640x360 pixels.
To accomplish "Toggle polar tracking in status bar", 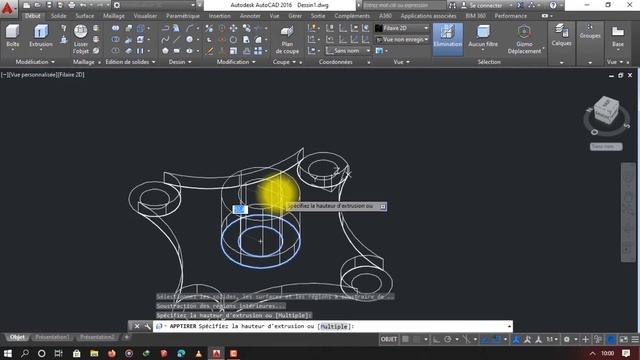I will coord(448,339).
